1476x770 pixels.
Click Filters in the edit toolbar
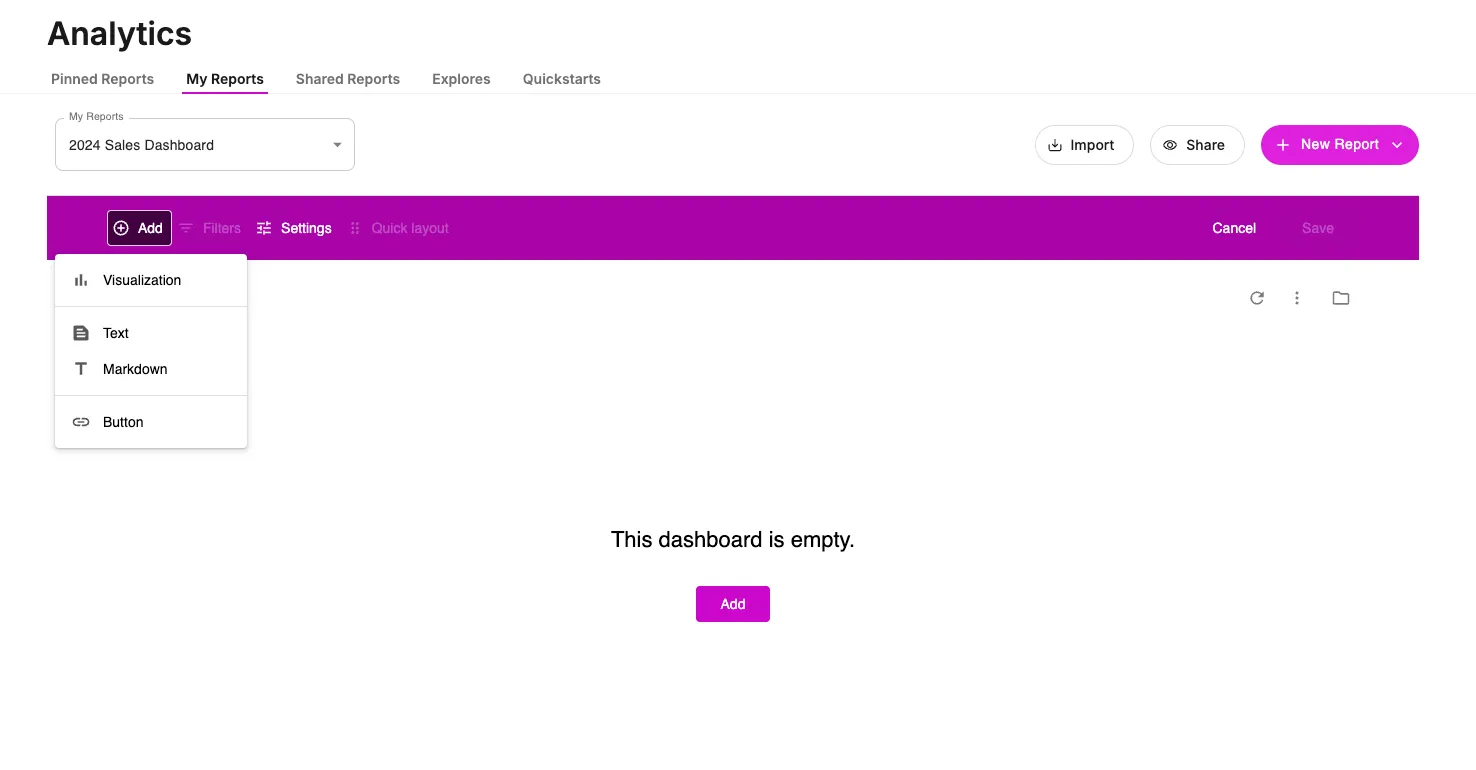tap(210, 228)
